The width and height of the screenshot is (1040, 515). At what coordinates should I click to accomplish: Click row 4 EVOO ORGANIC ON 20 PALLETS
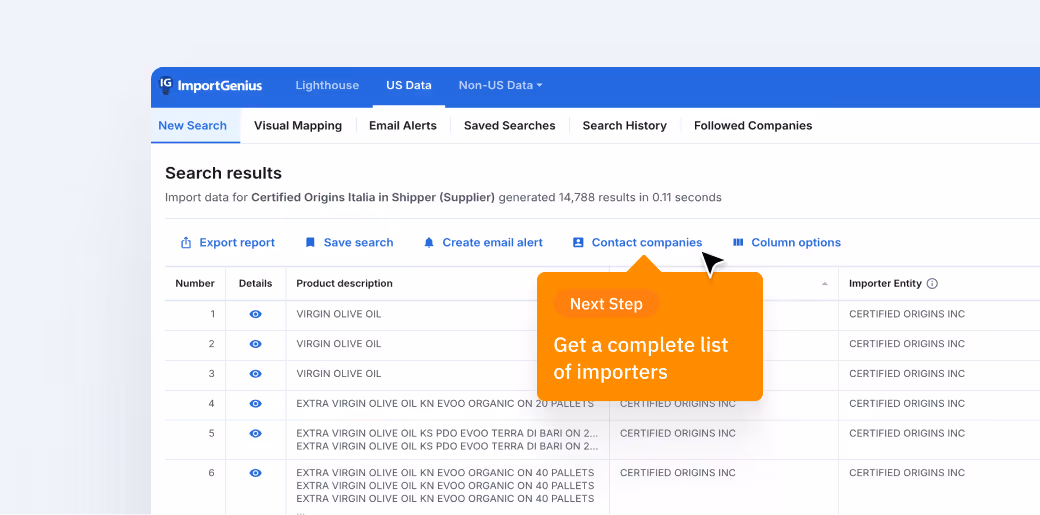(x=445, y=404)
